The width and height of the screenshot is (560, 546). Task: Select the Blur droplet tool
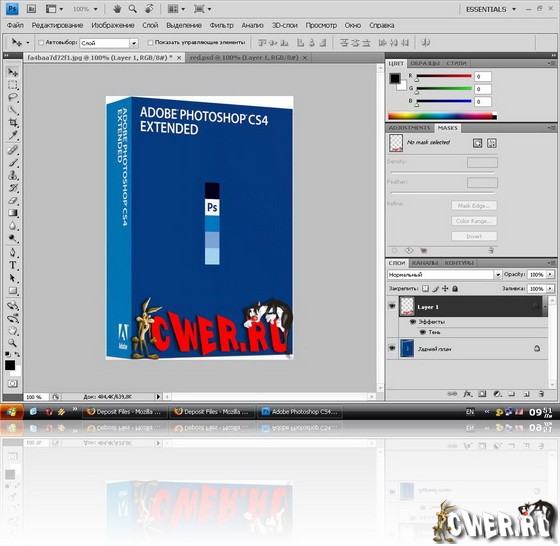tap(12, 226)
